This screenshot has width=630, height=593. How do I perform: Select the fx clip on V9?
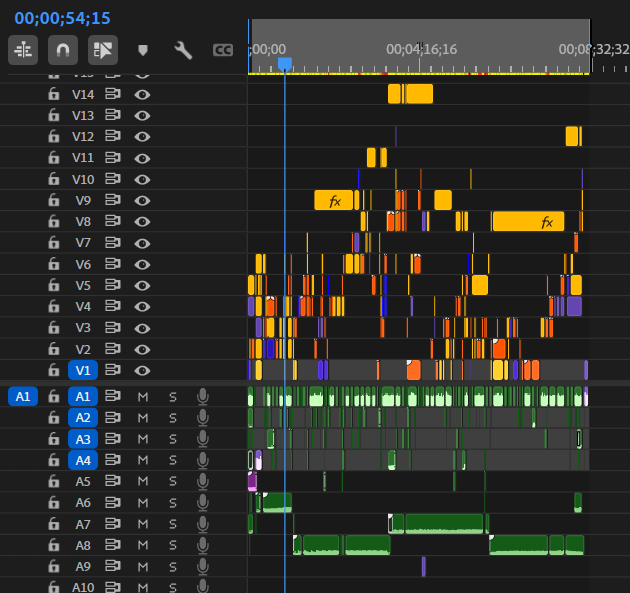point(333,200)
